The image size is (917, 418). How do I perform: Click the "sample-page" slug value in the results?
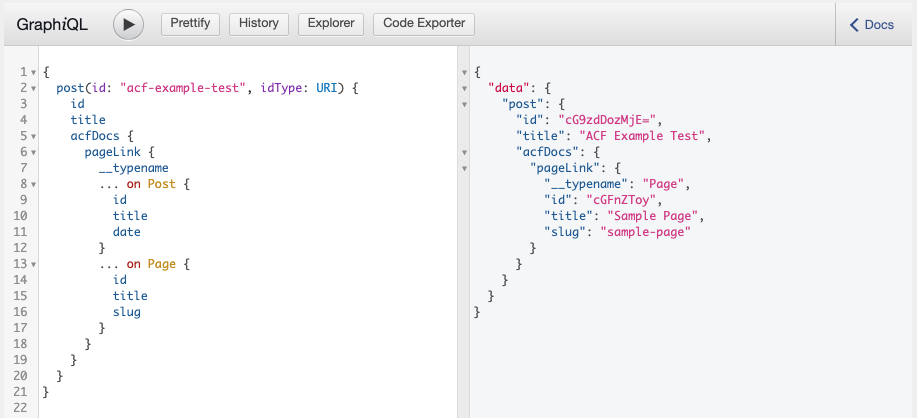(646, 232)
